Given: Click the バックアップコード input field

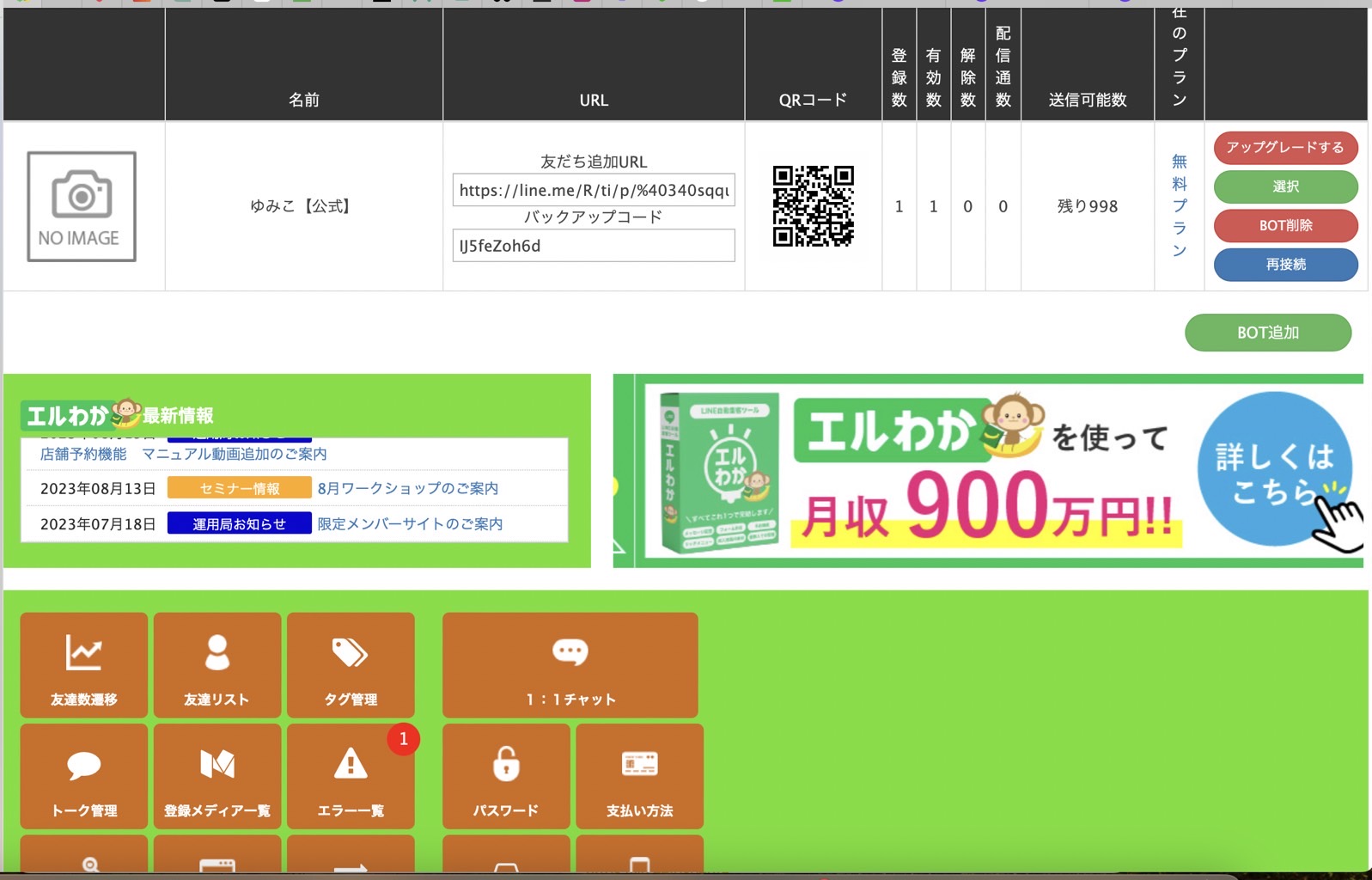Looking at the screenshot, I should (x=594, y=245).
